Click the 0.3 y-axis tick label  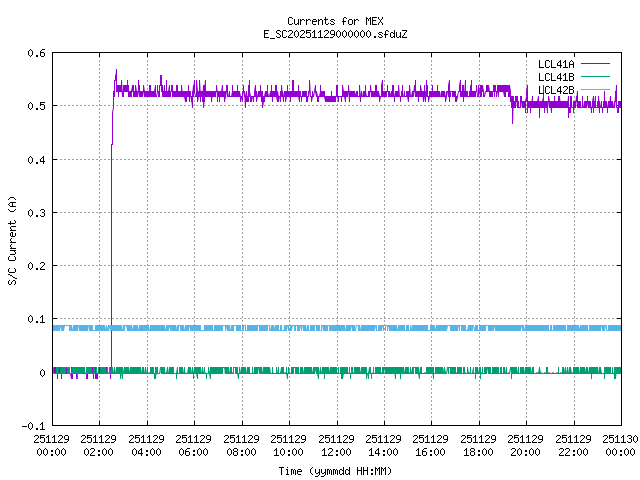click(35, 213)
